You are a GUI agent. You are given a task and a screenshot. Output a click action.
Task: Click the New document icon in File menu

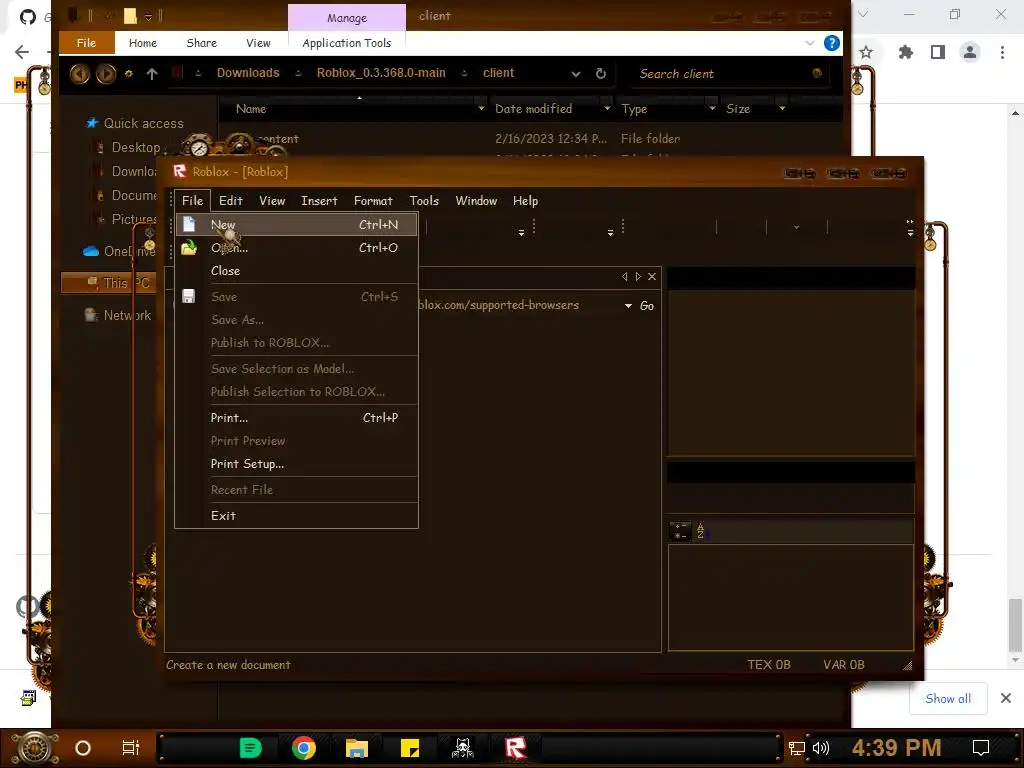coord(189,224)
